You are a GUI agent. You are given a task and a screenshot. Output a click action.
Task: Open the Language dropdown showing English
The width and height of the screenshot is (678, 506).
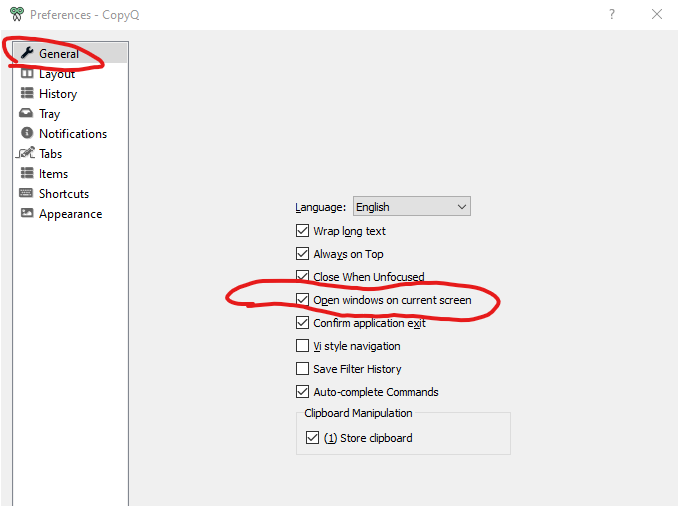point(412,206)
